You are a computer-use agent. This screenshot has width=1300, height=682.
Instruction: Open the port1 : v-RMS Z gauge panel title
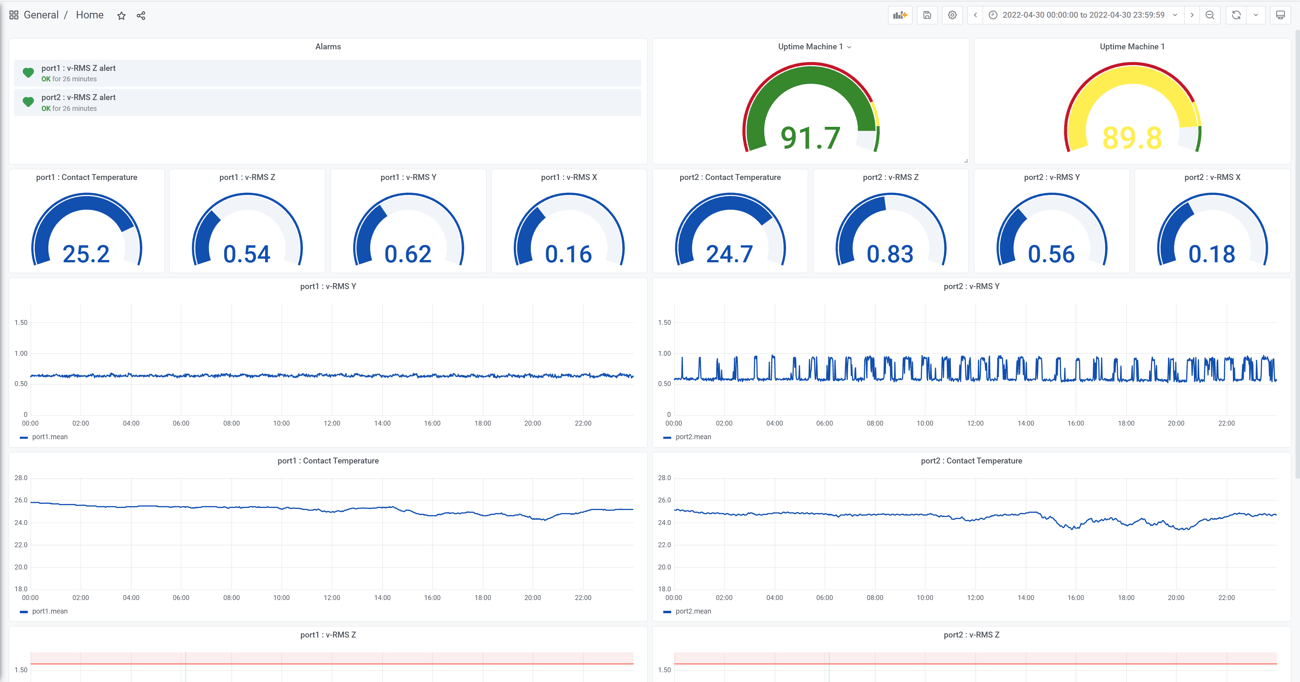point(247,177)
